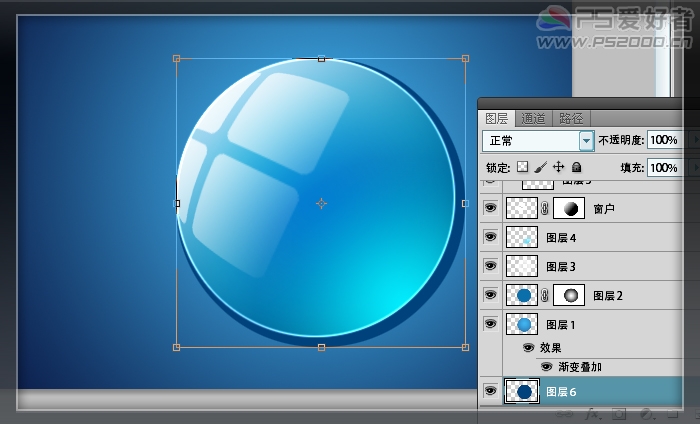This screenshot has height=424, width=700.
Task: Toggle 效果 effects visibility eye
Action: [x=529, y=348]
